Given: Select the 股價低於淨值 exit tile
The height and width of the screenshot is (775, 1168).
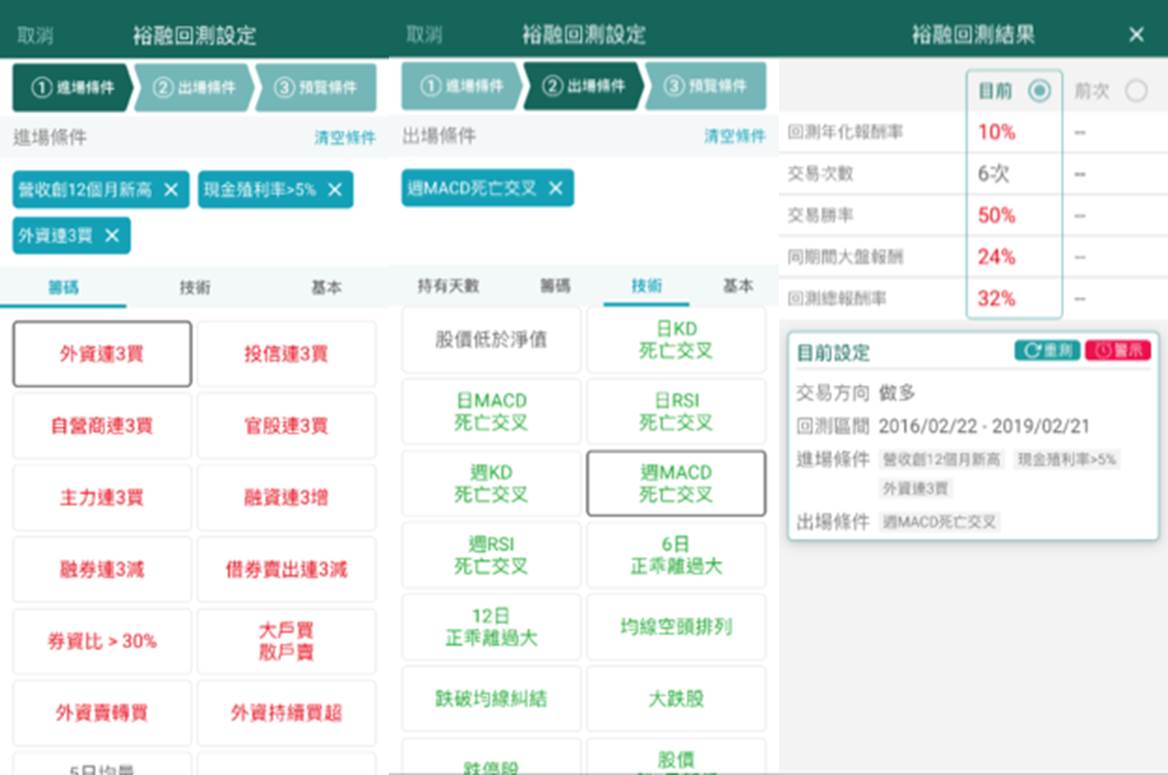Looking at the screenshot, I should click(x=492, y=340).
